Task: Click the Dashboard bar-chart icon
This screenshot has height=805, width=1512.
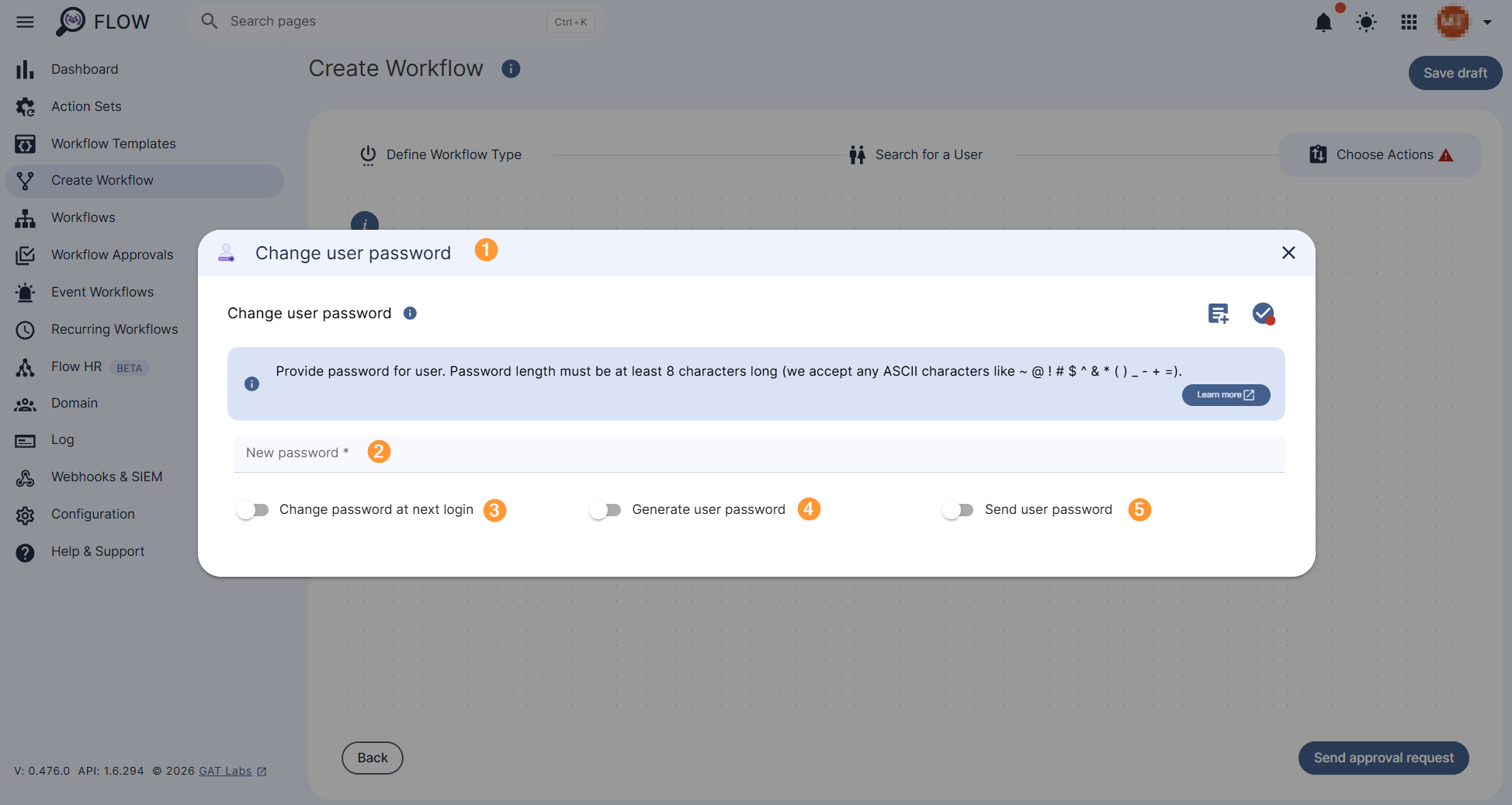Action: point(26,69)
